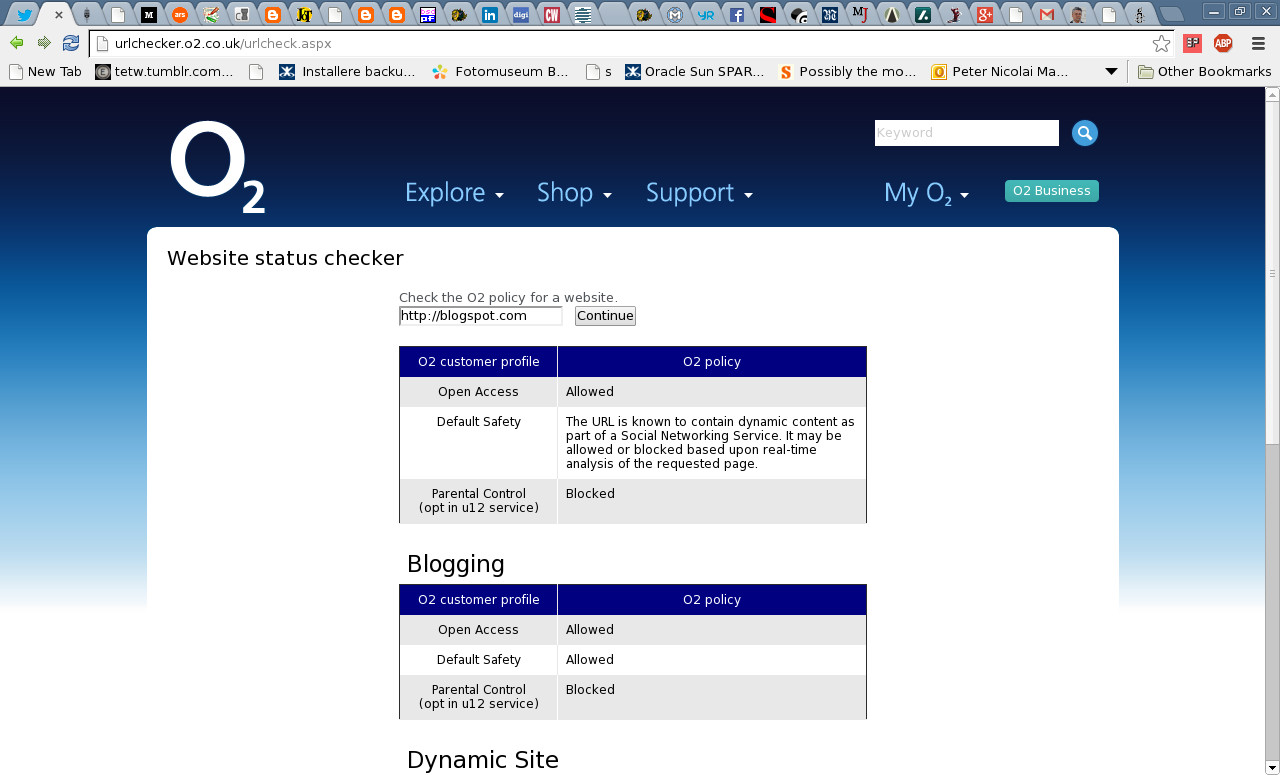Switch to the Medium tab
Screen dimensions: 1280x775
click(x=149, y=15)
